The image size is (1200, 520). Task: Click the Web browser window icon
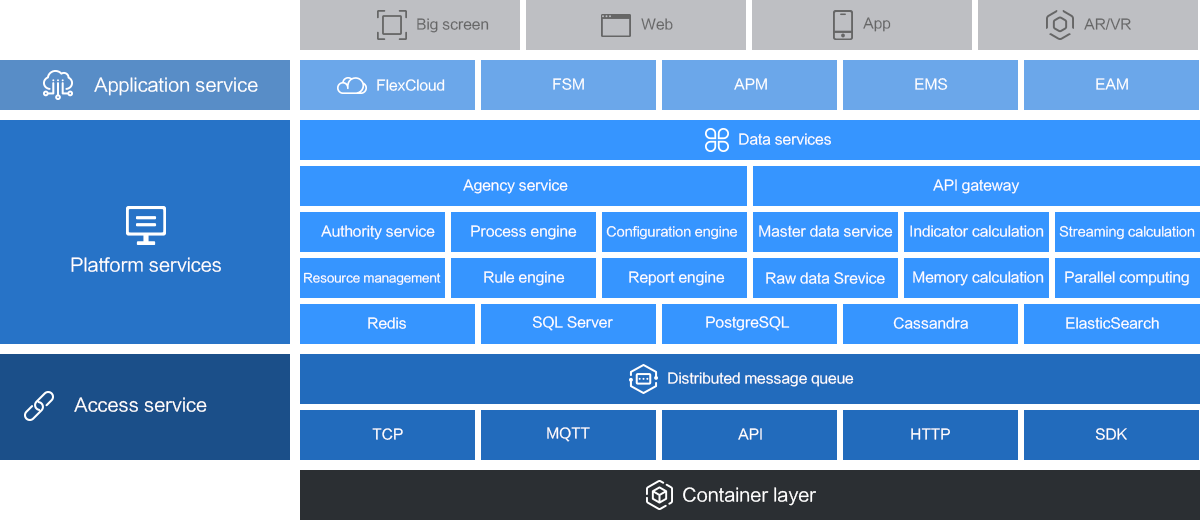tap(616, 25)
